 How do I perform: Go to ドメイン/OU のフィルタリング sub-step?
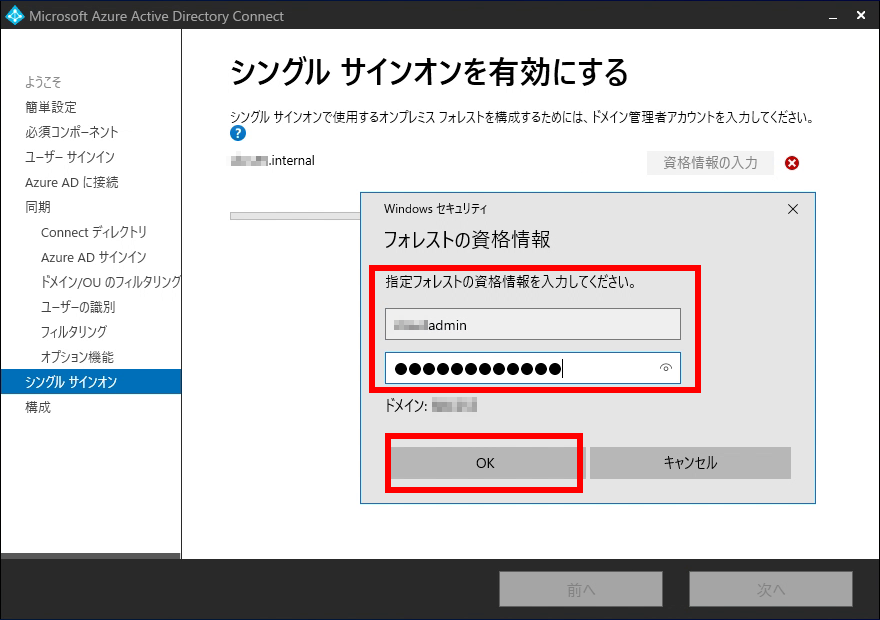(x=111, y=282)
